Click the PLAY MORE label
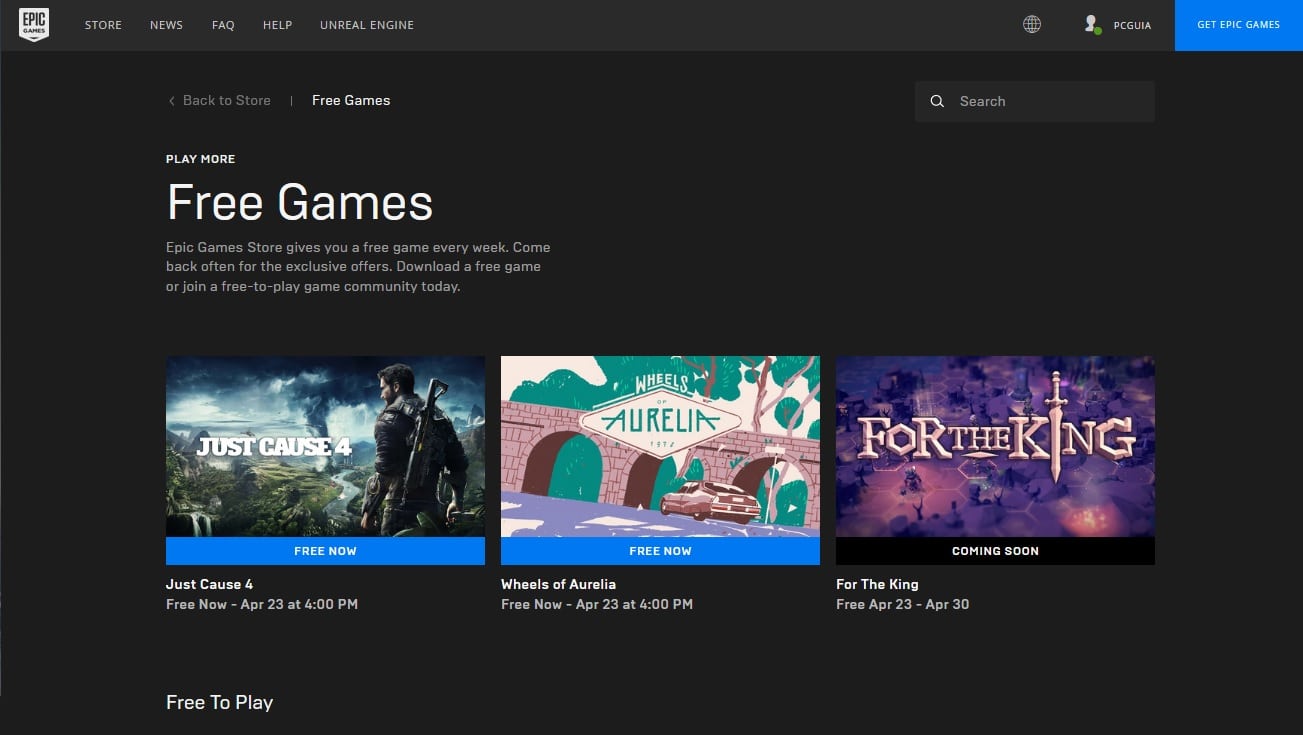The width and height of the screenshot is (1303, 735). (201, 159)
